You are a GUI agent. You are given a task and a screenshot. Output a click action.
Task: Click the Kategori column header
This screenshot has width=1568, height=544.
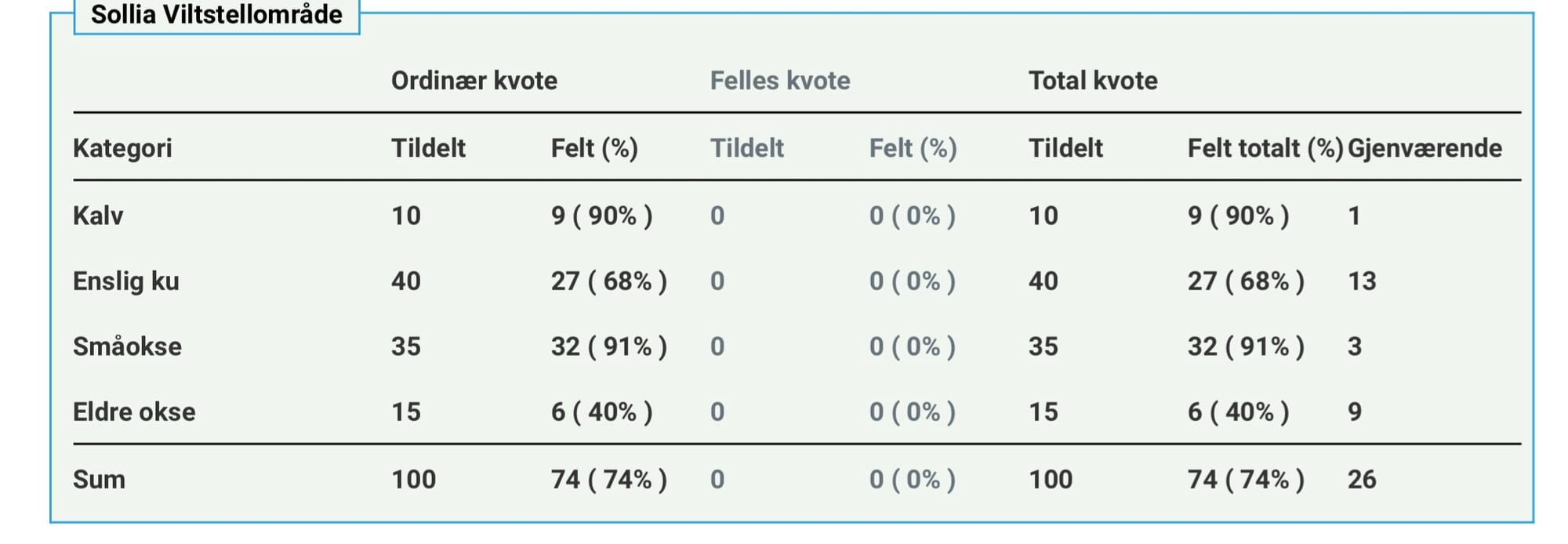[122, 148]
